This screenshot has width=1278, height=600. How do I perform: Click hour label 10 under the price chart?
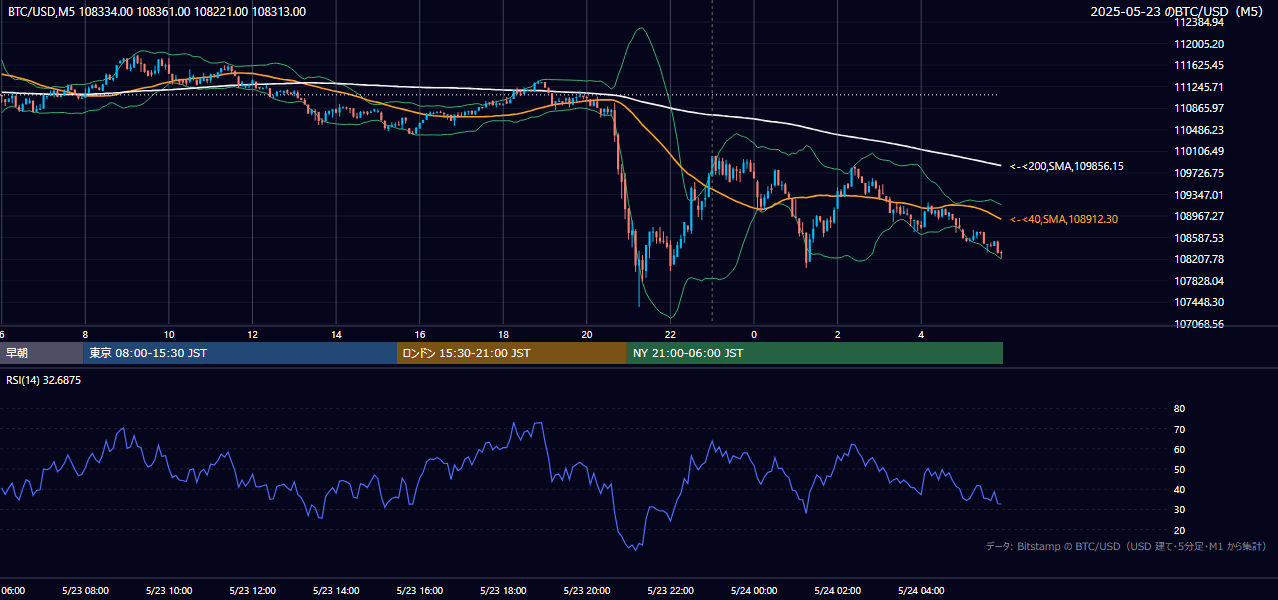(169, 334)
